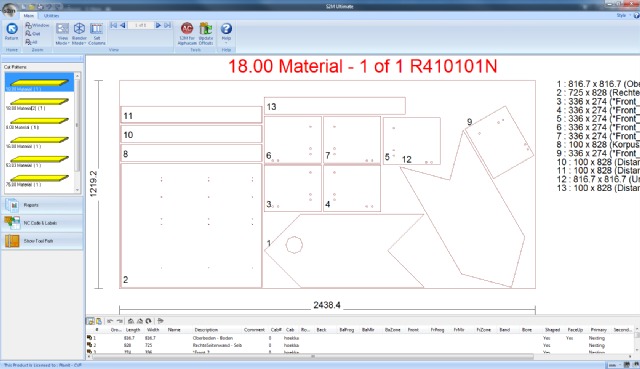Select the Main ribbon tab
Screen dimensions: 640x369
click(29, 16)
